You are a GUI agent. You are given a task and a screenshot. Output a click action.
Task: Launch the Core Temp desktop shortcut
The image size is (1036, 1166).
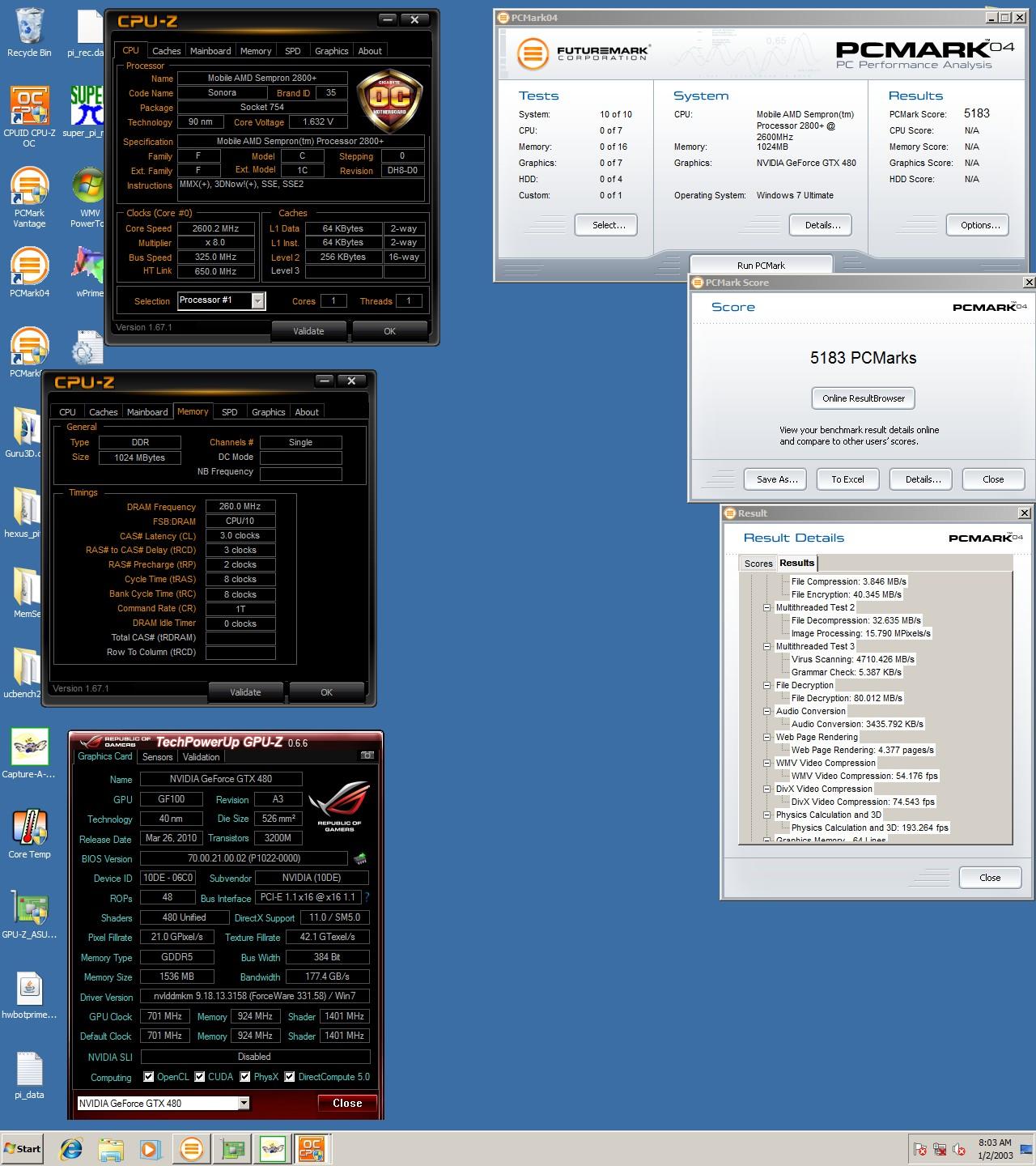pos(29,833)
